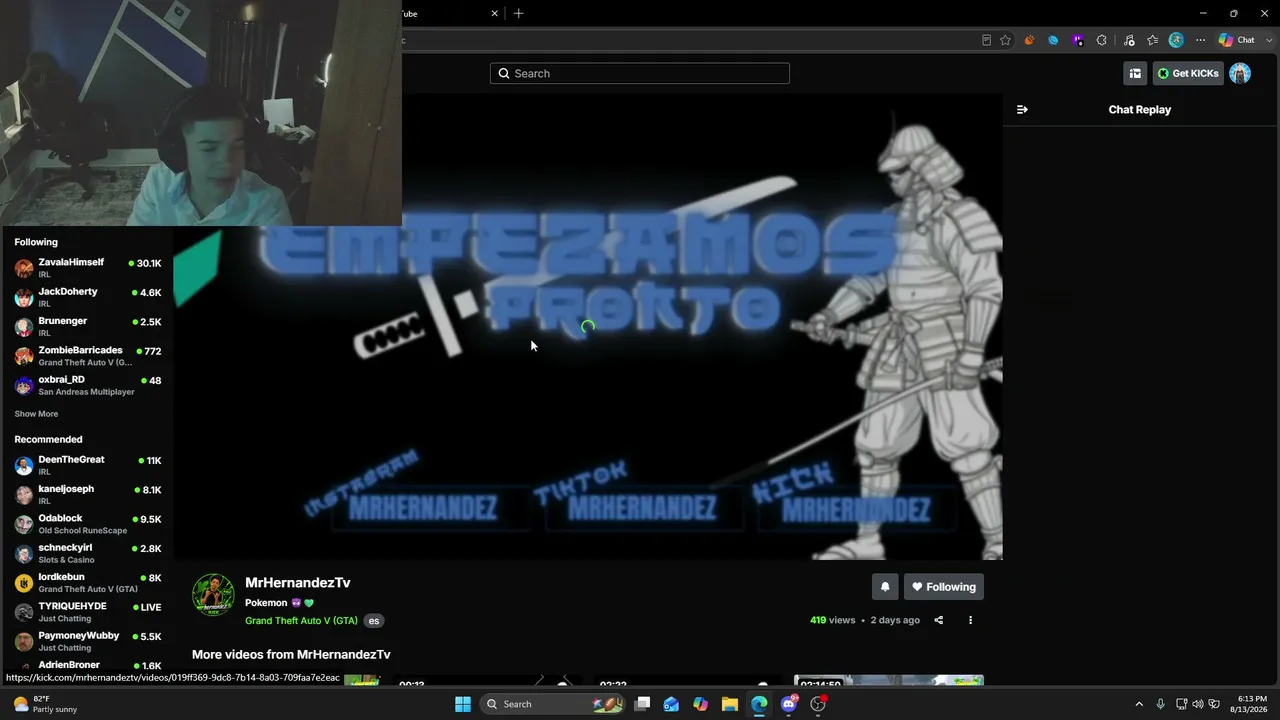1280x720 pixels.
Task: Open Task View on the taskbar
Action: 643,704
